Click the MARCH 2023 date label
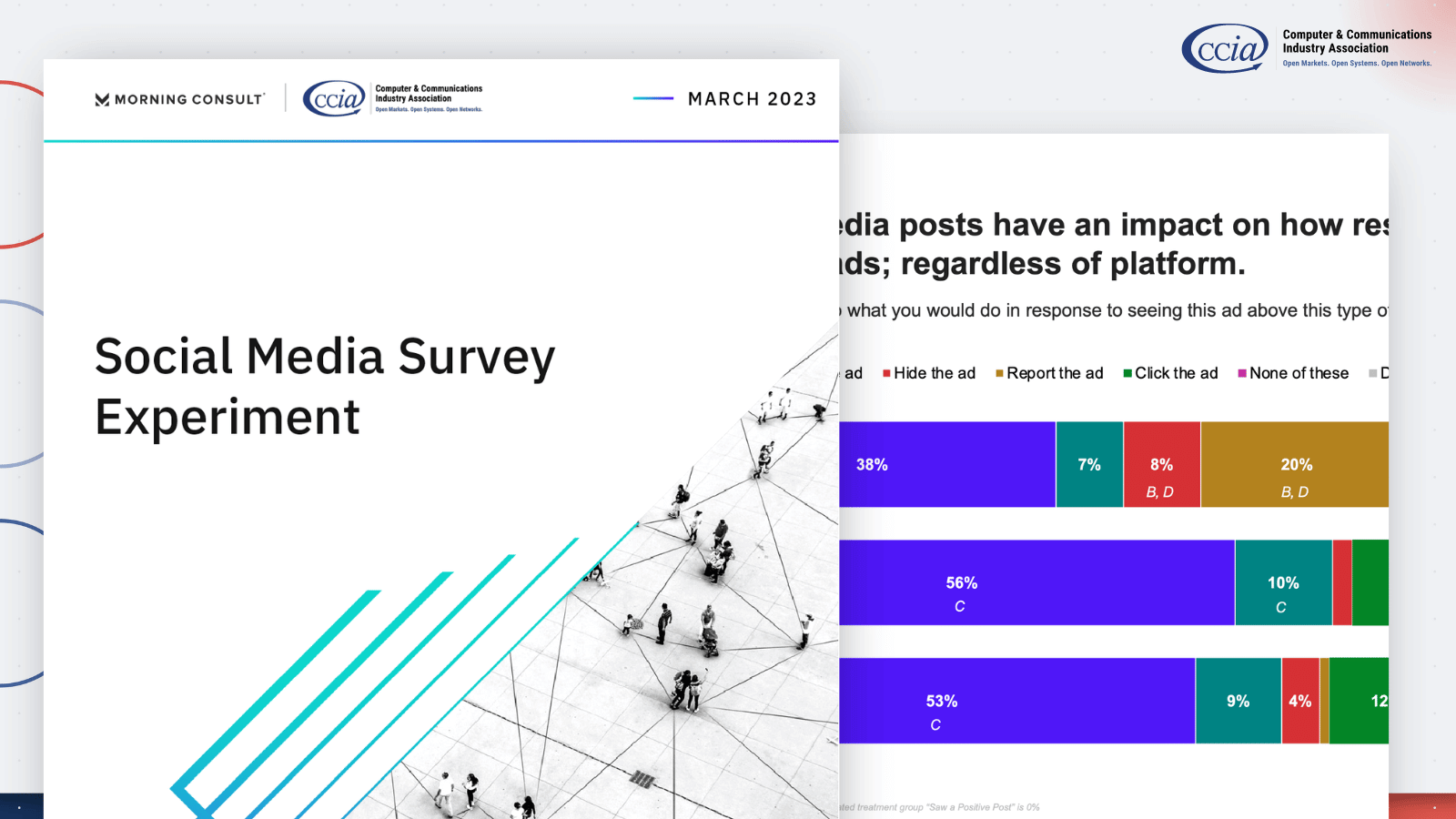The height and width of the screenshot is (819, 1456). (752, 99)
